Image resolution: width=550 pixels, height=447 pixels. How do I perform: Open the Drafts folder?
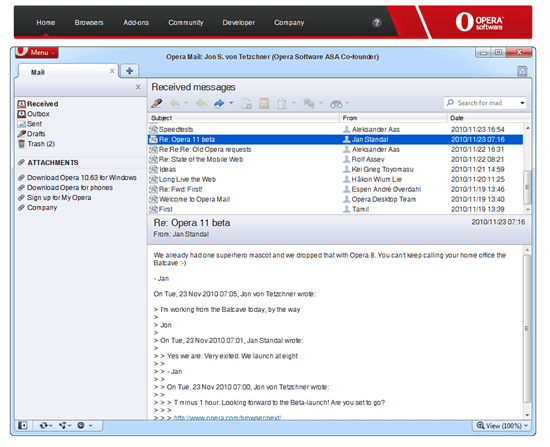click(32, 134)
